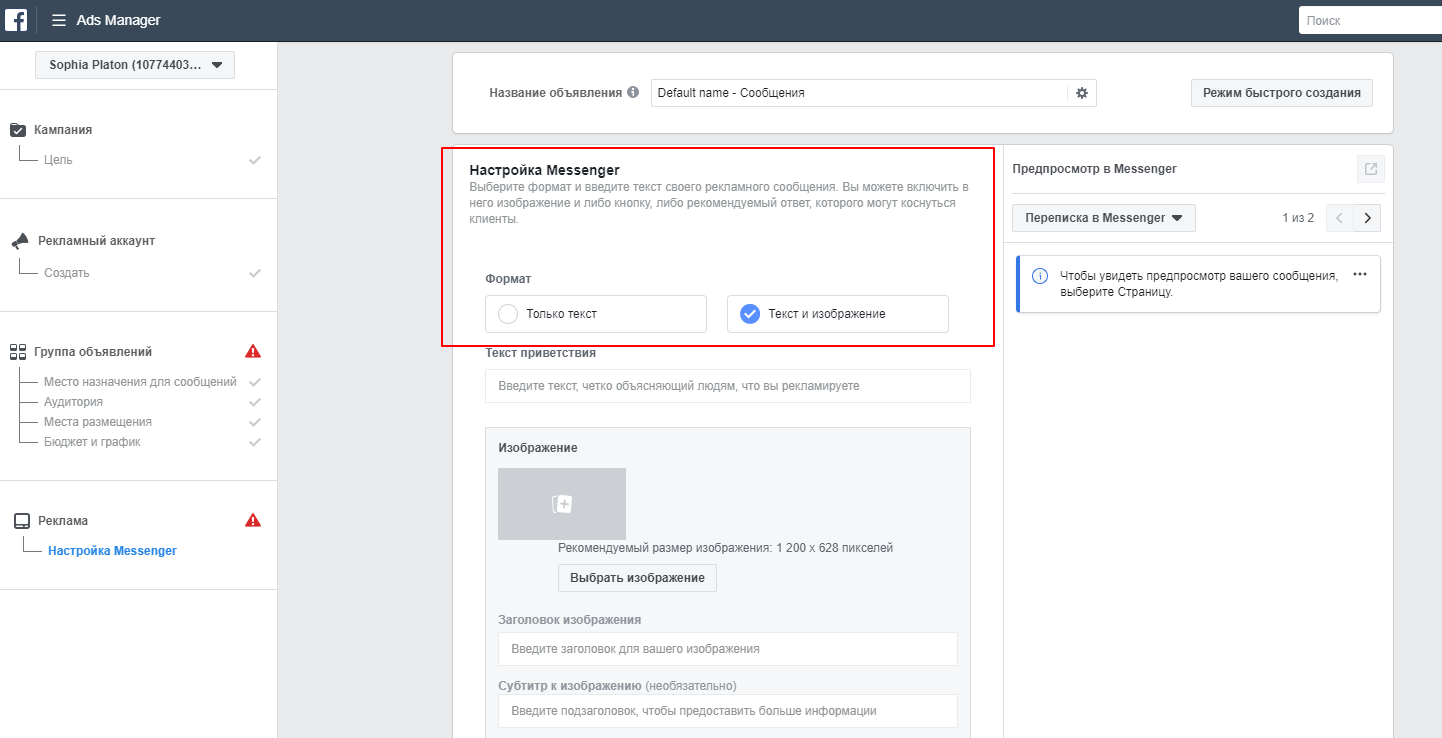Click the red warning icon beside Реклама
Viewport: 1442px width, 738px height.
pyautogui.click(x=253, y=520)
